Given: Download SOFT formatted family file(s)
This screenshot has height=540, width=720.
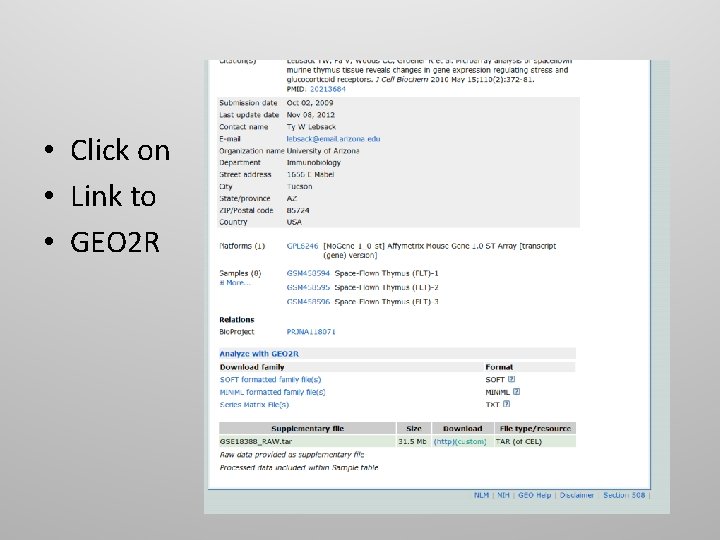Looking at the screenshot, I should coord(270,380).
